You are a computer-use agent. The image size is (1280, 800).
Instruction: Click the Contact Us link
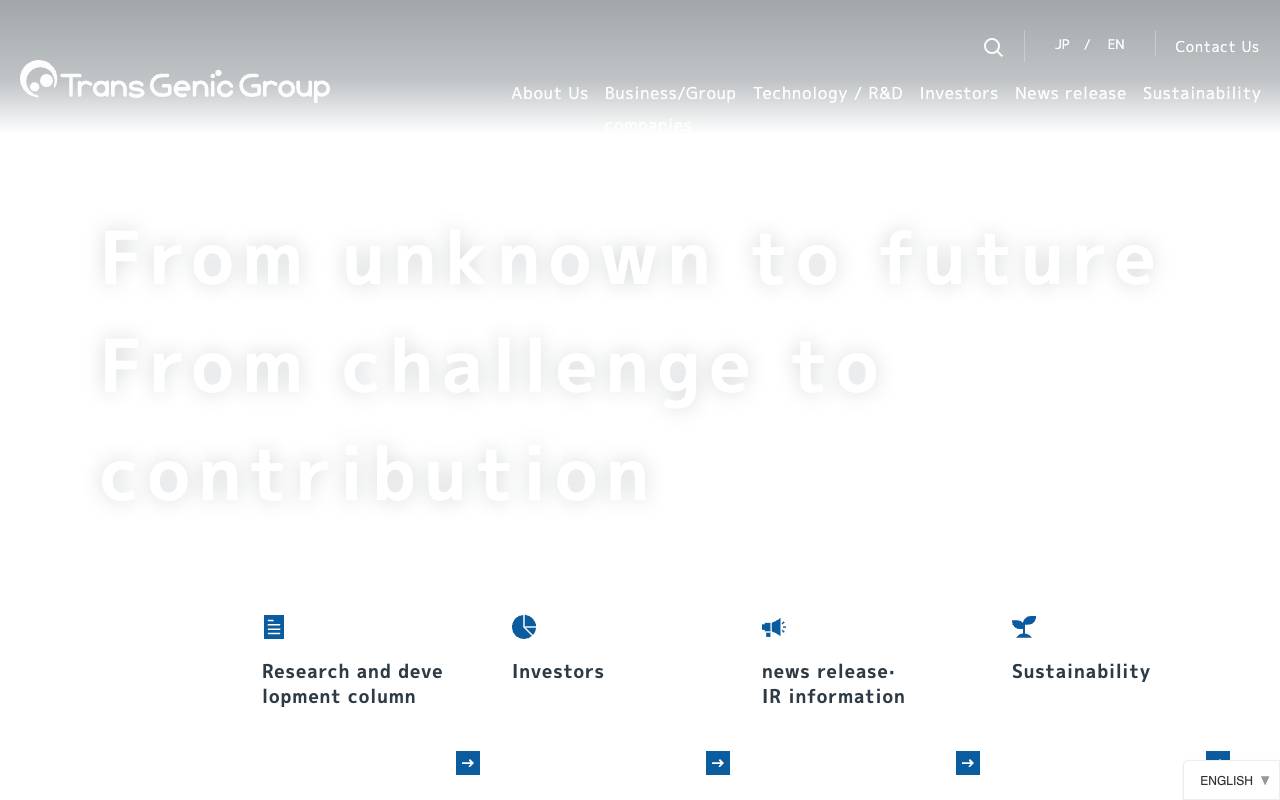[x=1216, y=47]
